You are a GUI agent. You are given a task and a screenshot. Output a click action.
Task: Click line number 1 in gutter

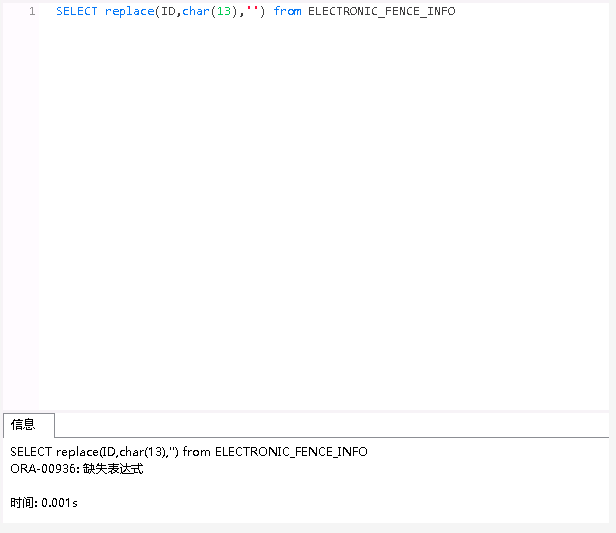(32, 11)
